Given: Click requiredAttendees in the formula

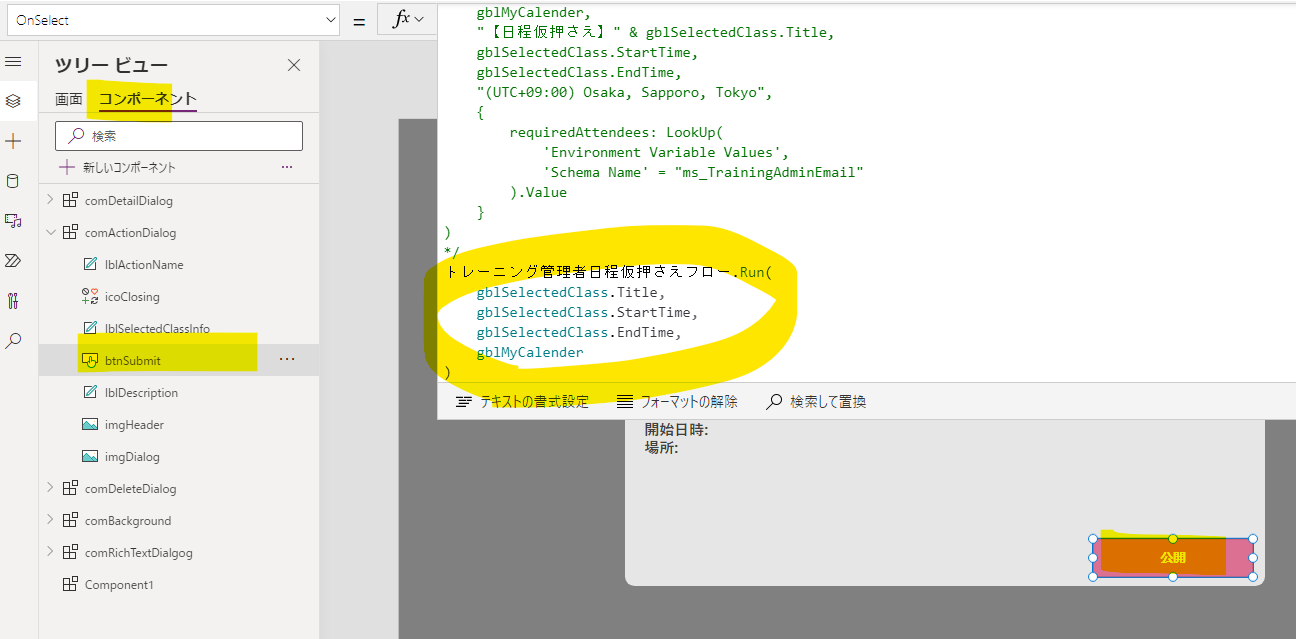Looking at the screenshot, I should (x=578, y=132).
